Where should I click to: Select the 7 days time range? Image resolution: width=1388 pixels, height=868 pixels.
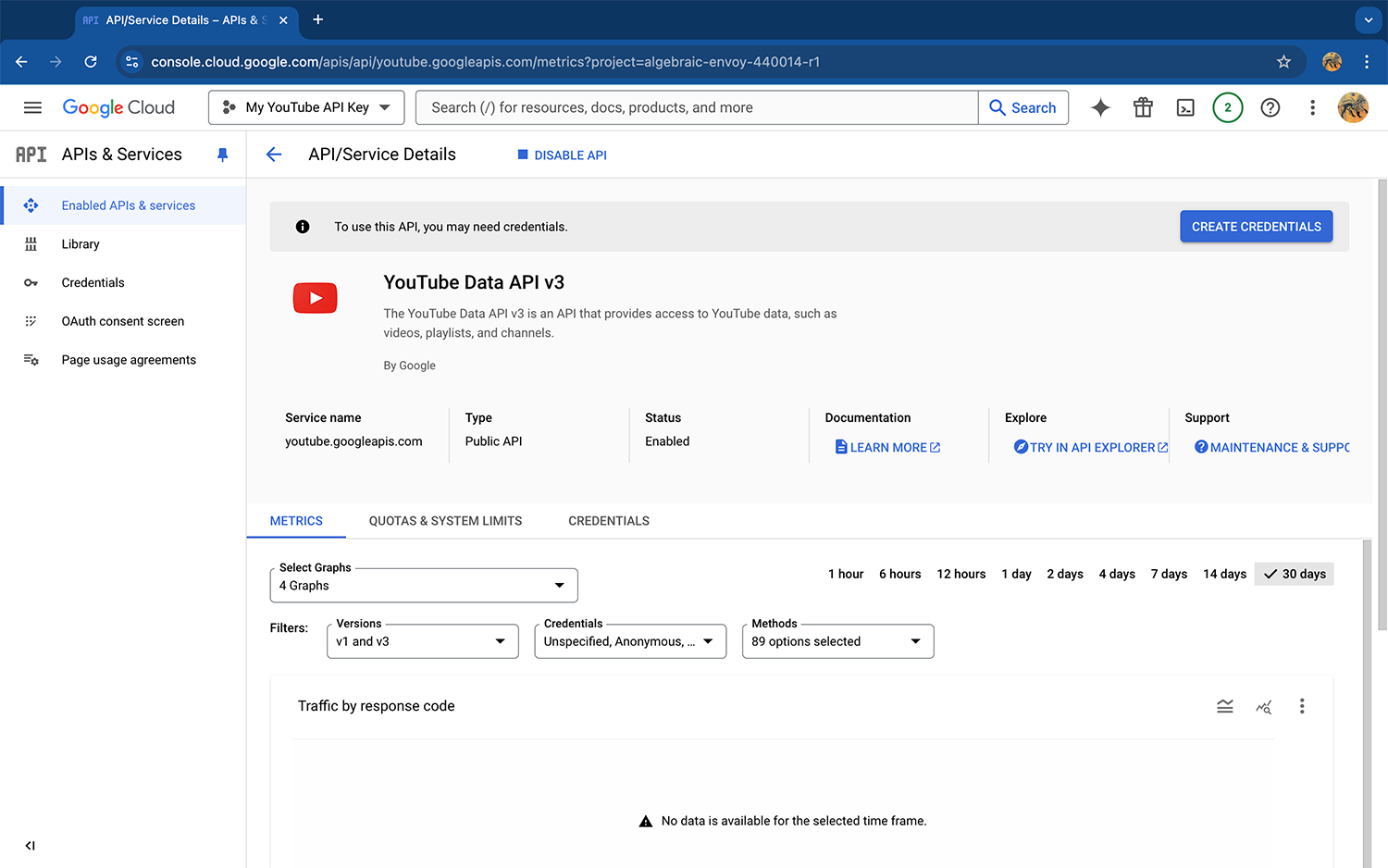[1169, 574]
